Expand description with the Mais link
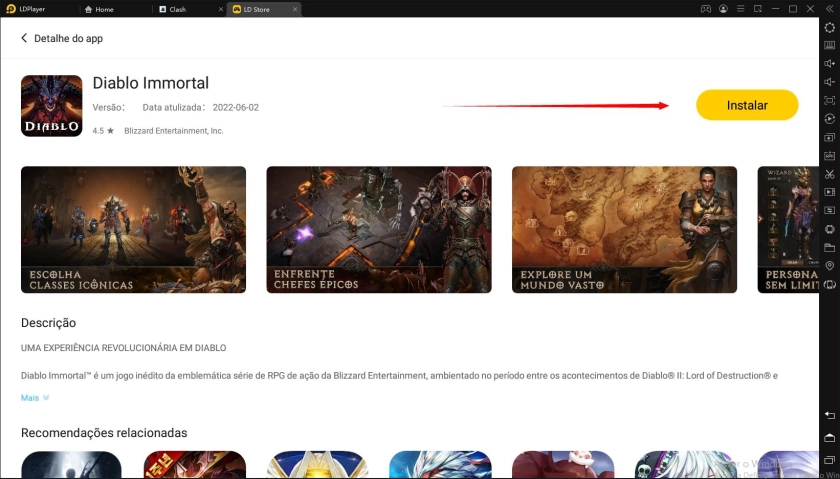840x479 pixels. [x=34, y=398]
